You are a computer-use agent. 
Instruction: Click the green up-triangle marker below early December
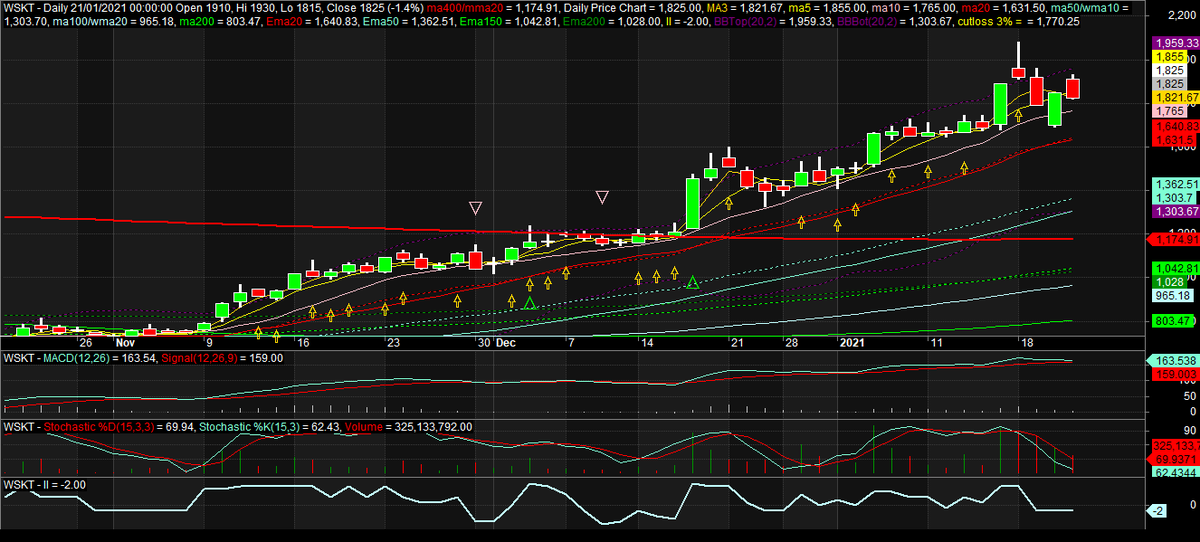(529, 302)
